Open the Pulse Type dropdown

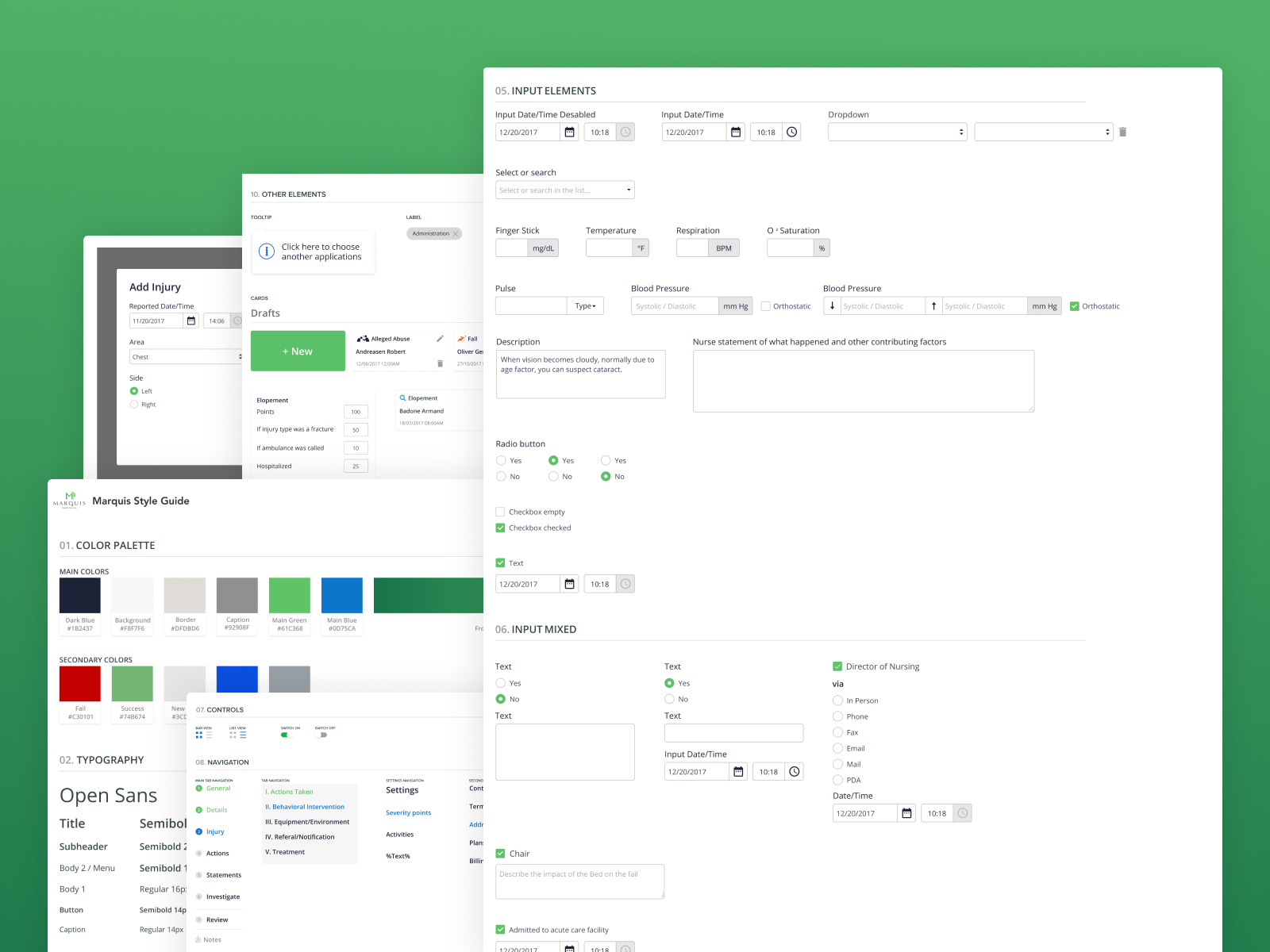585,305
